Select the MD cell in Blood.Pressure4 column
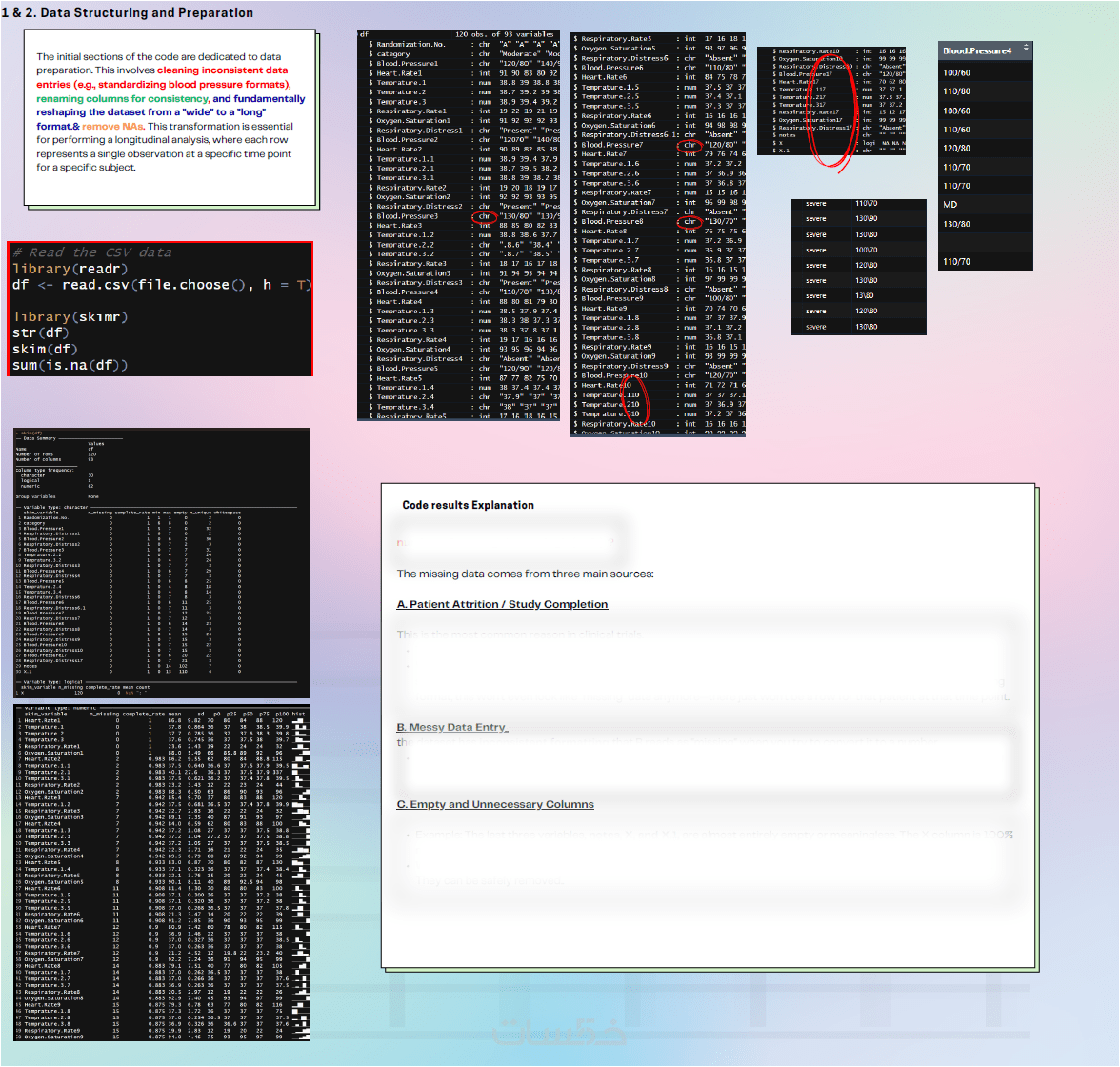Screen dimensions: 1120x1067 (950, 205)
